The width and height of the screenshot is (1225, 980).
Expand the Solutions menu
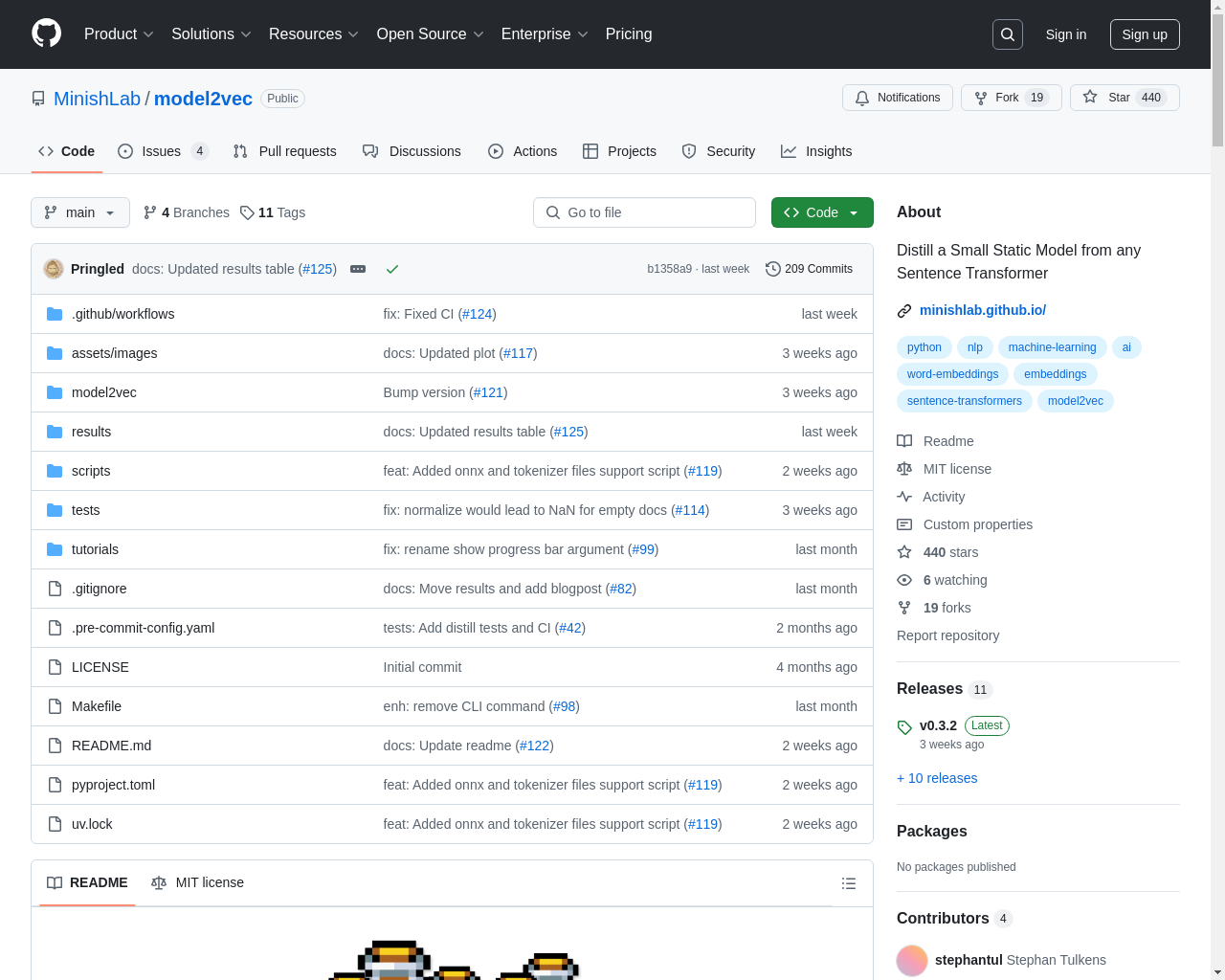click(x=212, y=34)
